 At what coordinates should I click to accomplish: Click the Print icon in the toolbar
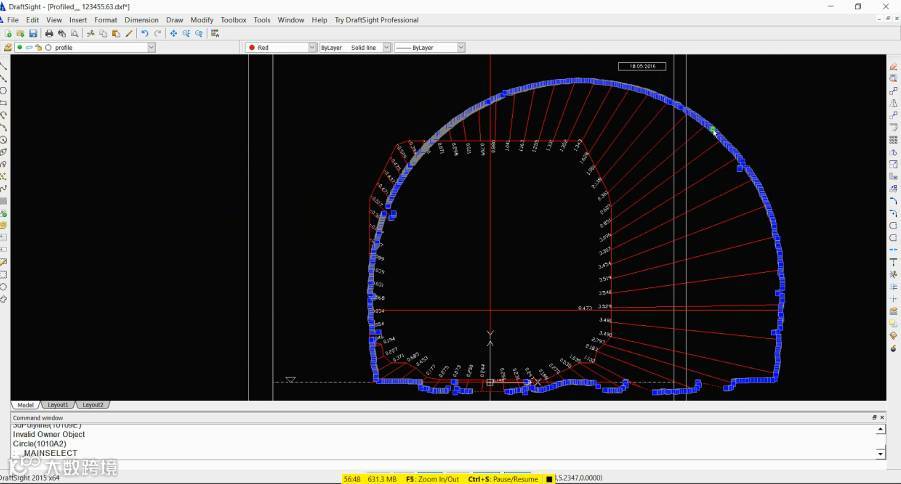[49, 33]
